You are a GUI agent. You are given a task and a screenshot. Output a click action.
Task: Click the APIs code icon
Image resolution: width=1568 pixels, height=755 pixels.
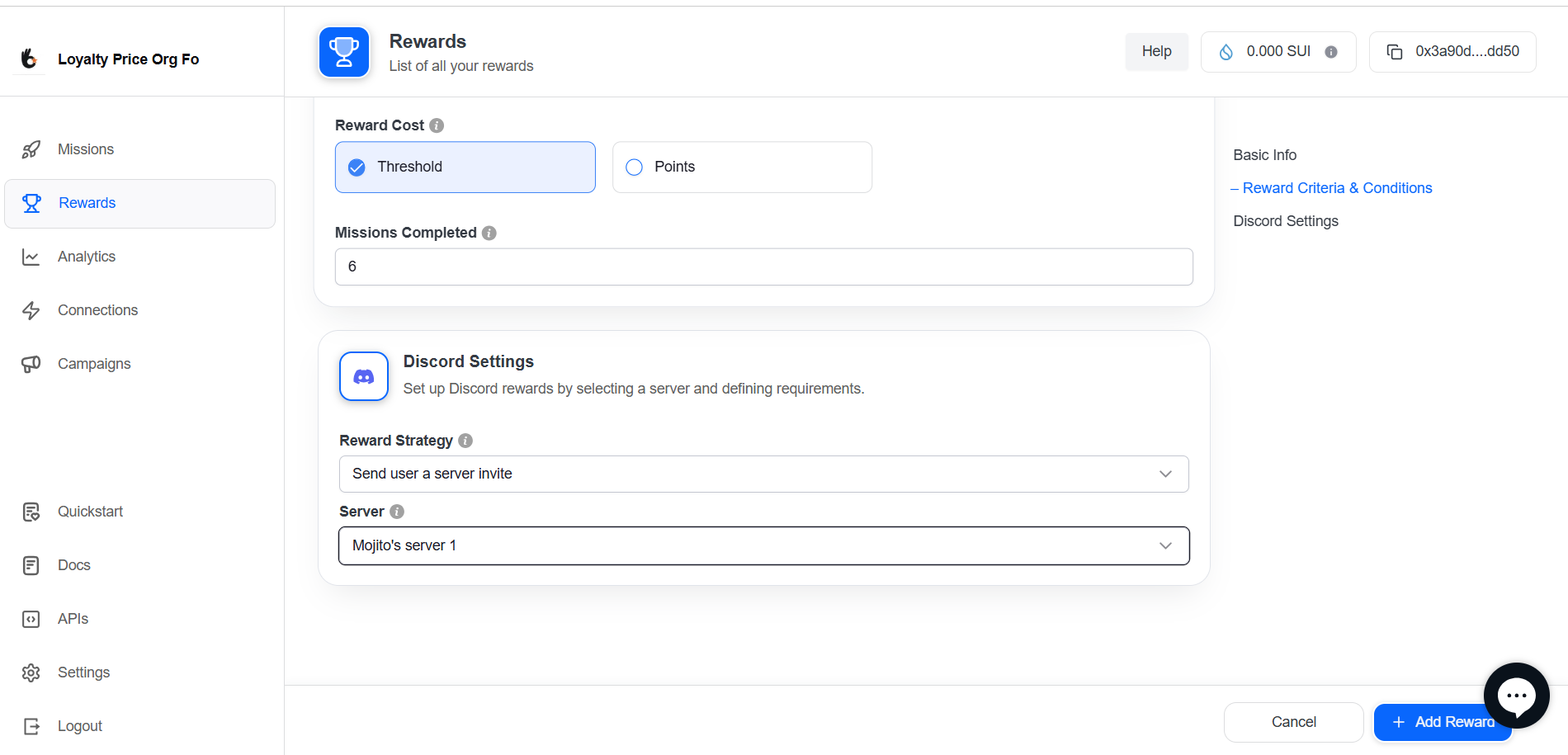pyautogui.click(x=31, y=619)
